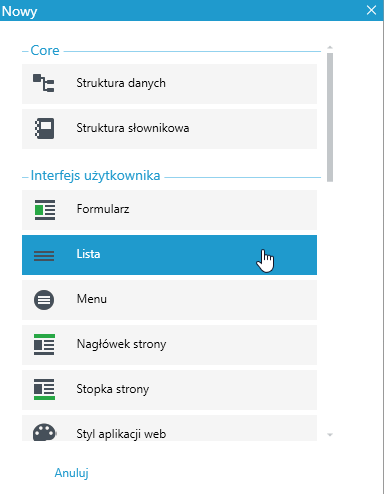Click the round Menu icon

click(x=44, y=300)
